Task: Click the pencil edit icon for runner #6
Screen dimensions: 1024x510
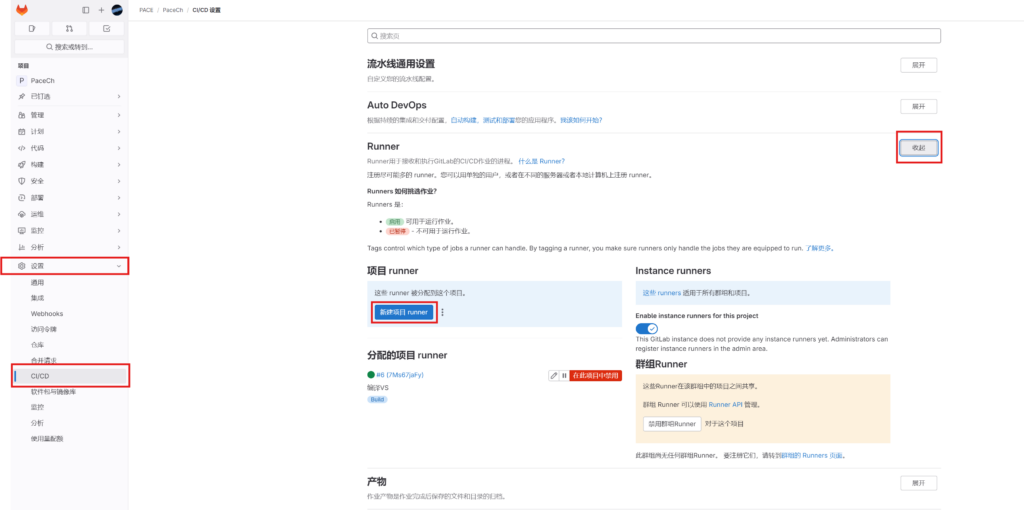Action: [x=554, y=375]
